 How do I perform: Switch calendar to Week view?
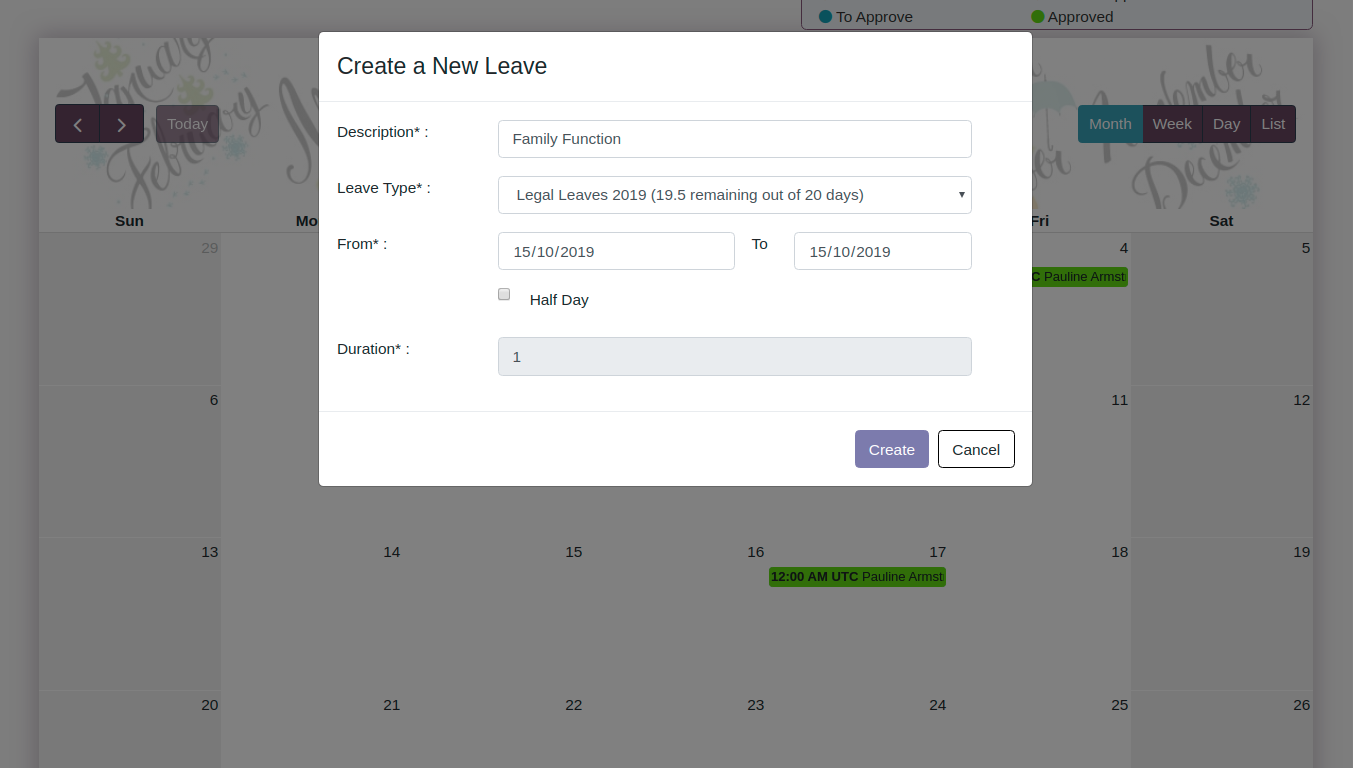[x=1172, y=124]
